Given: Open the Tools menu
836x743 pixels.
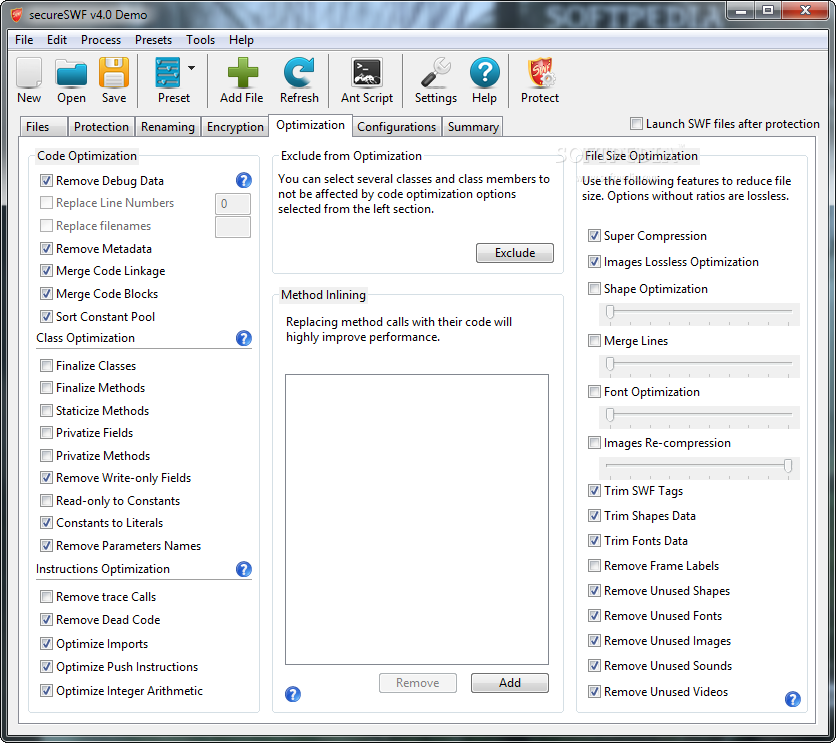Looking at the screenshot, I should tap(200, 40).
